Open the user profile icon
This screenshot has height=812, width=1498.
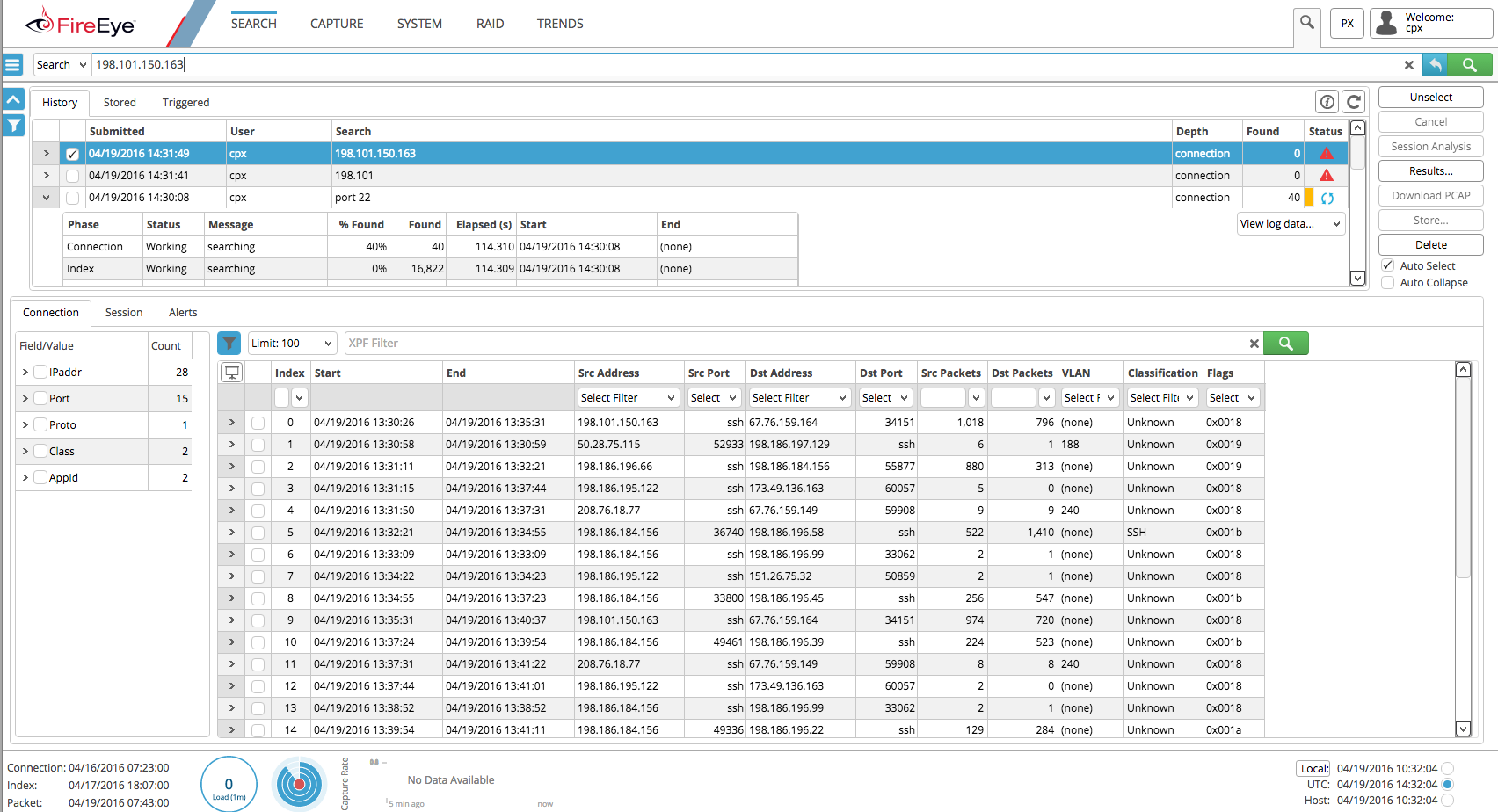(1386, 23)
